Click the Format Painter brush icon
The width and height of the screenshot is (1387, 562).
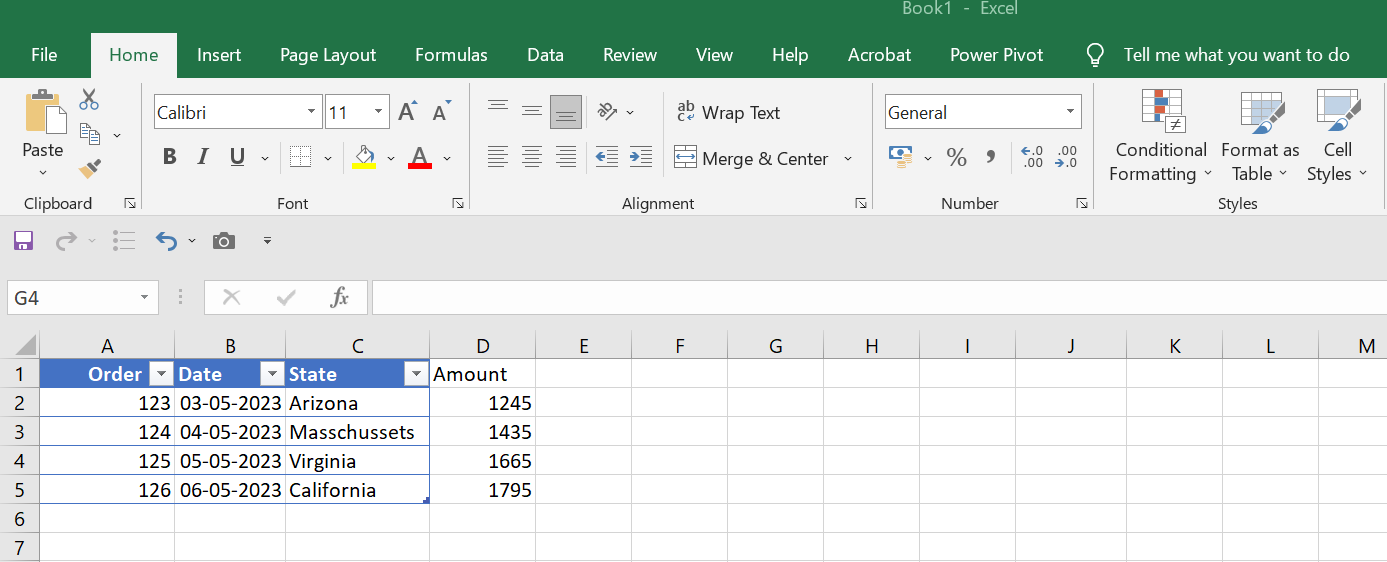[90, 167]
